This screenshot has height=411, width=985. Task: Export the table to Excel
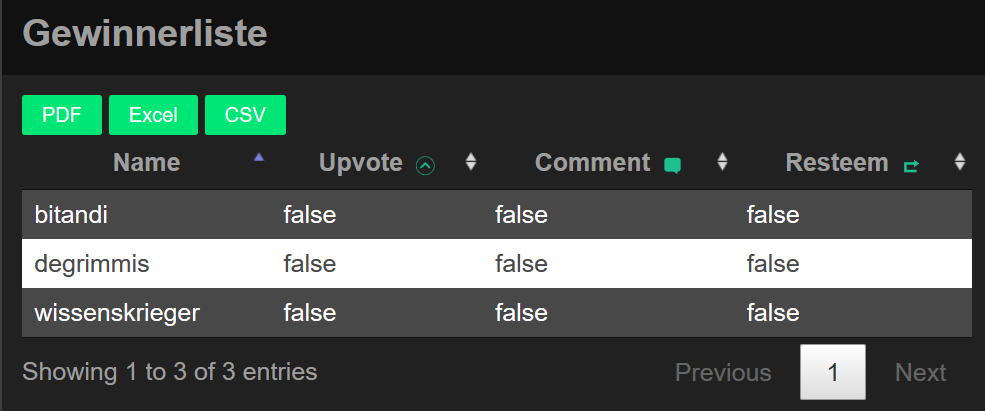tap(153, 115)
